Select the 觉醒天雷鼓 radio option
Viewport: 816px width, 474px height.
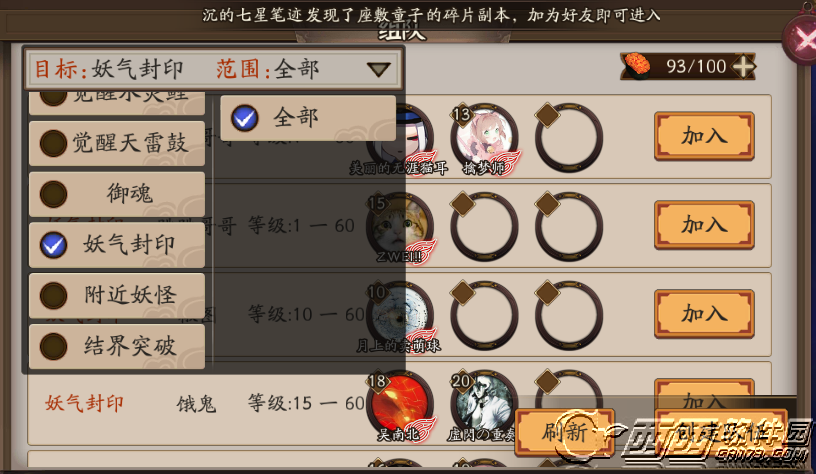point(117,143)
